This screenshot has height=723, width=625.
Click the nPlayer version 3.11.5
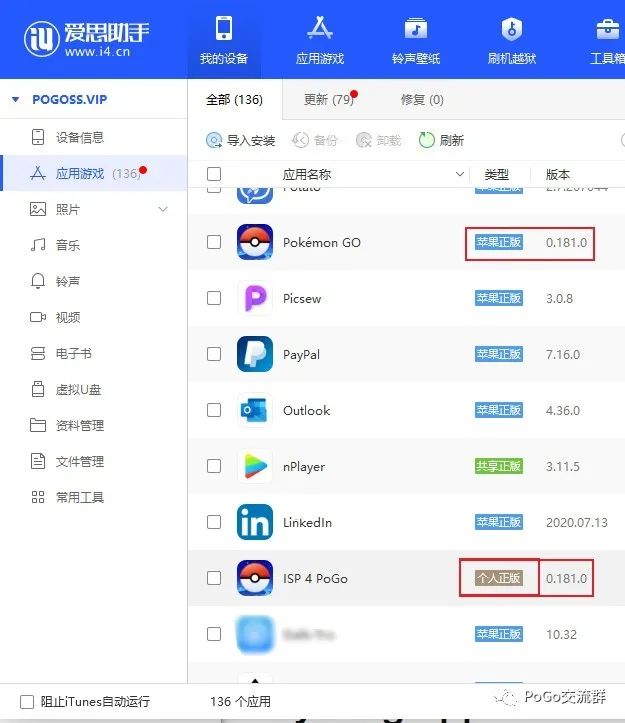pyautogui.click(x=563, y=466)
